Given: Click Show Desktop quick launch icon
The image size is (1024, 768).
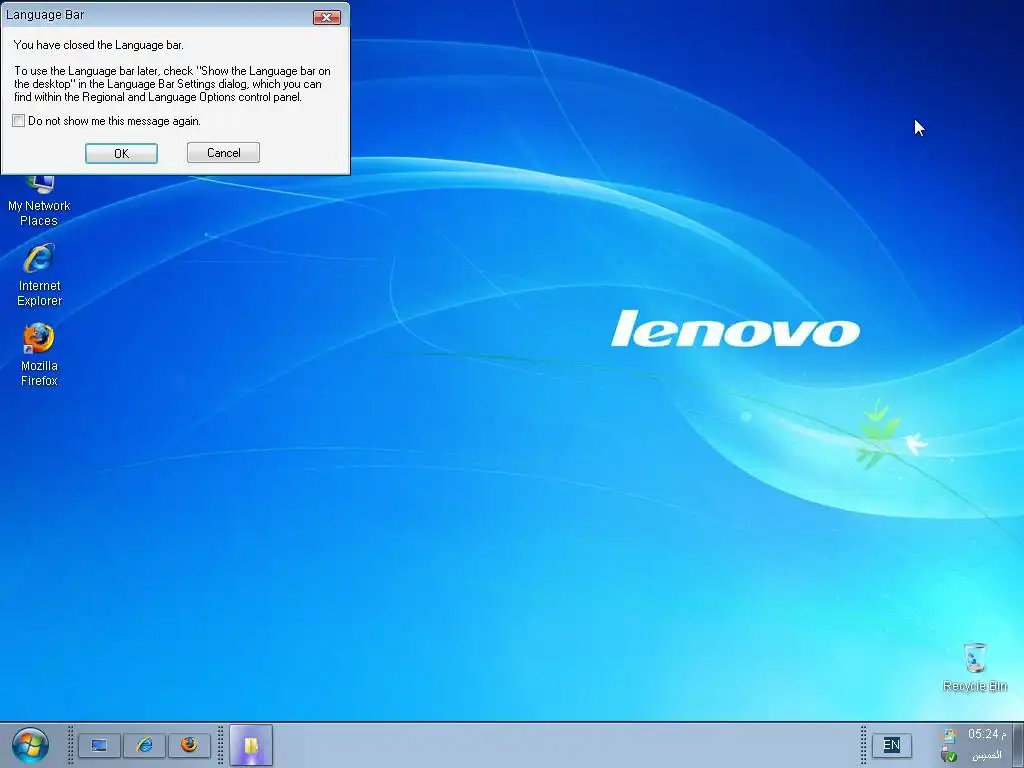Looking at the screenshot, I should click(99, 745).
